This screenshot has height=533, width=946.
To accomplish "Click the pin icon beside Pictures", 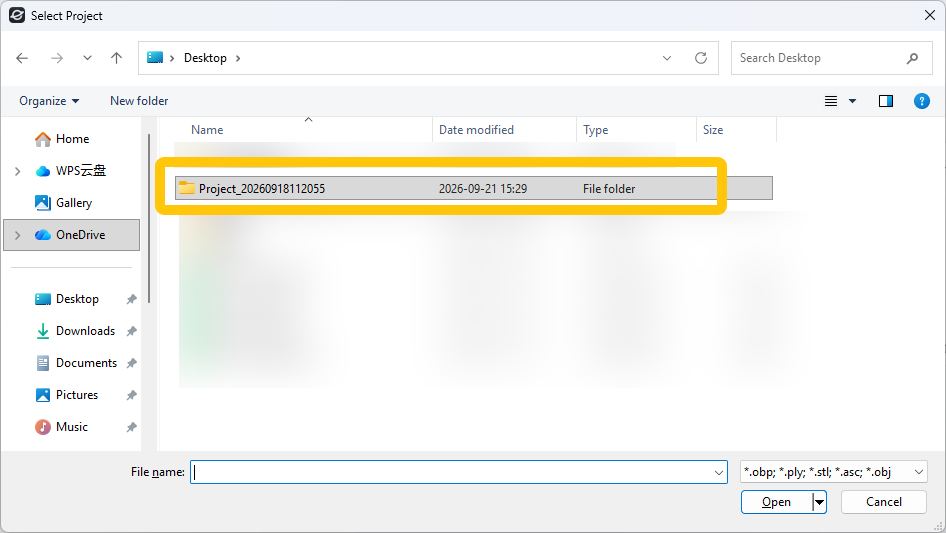I will (132, 395).
